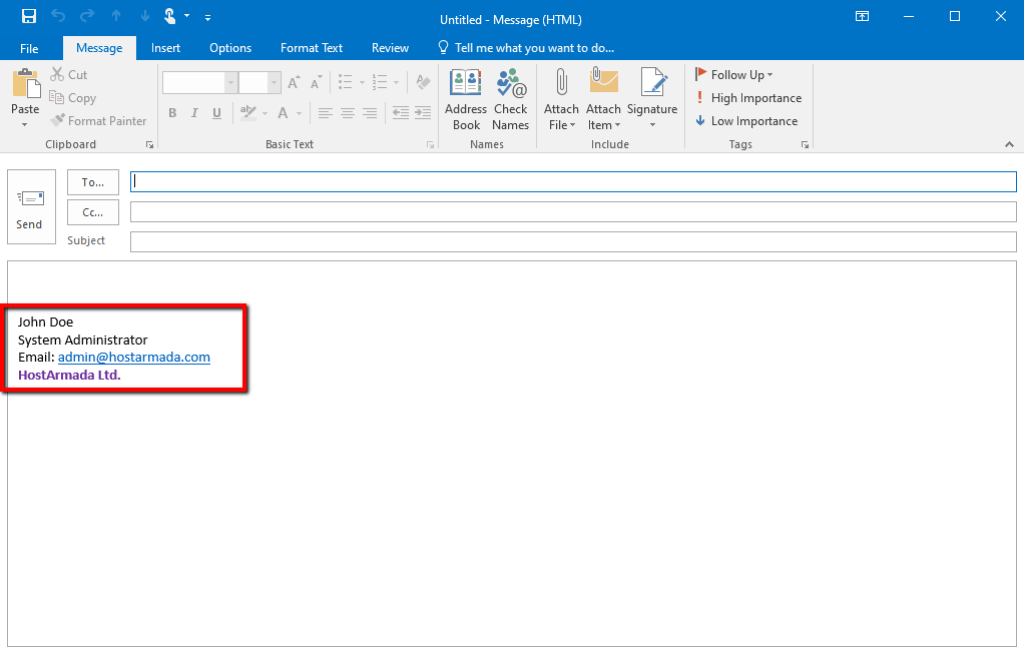1024x655 pixels.
Task: Toggle italic formatting
Action: point(194,113)
